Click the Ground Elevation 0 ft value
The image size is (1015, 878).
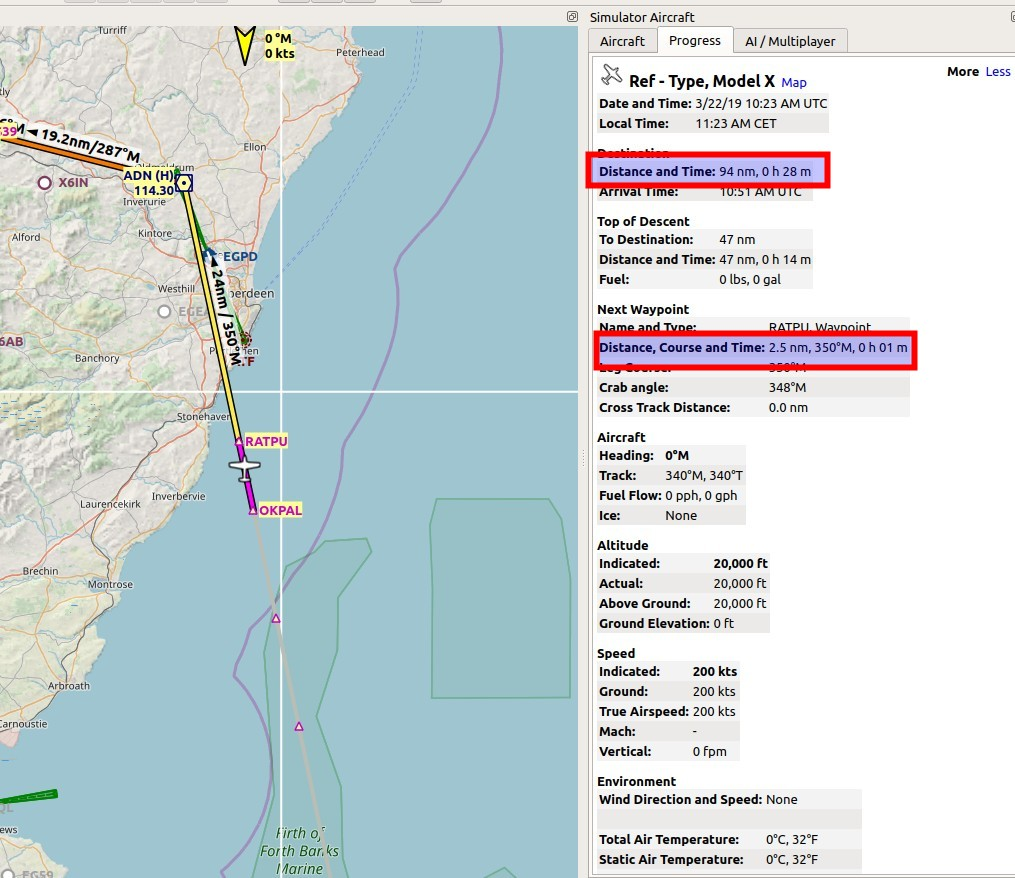(x=723, y=624)
